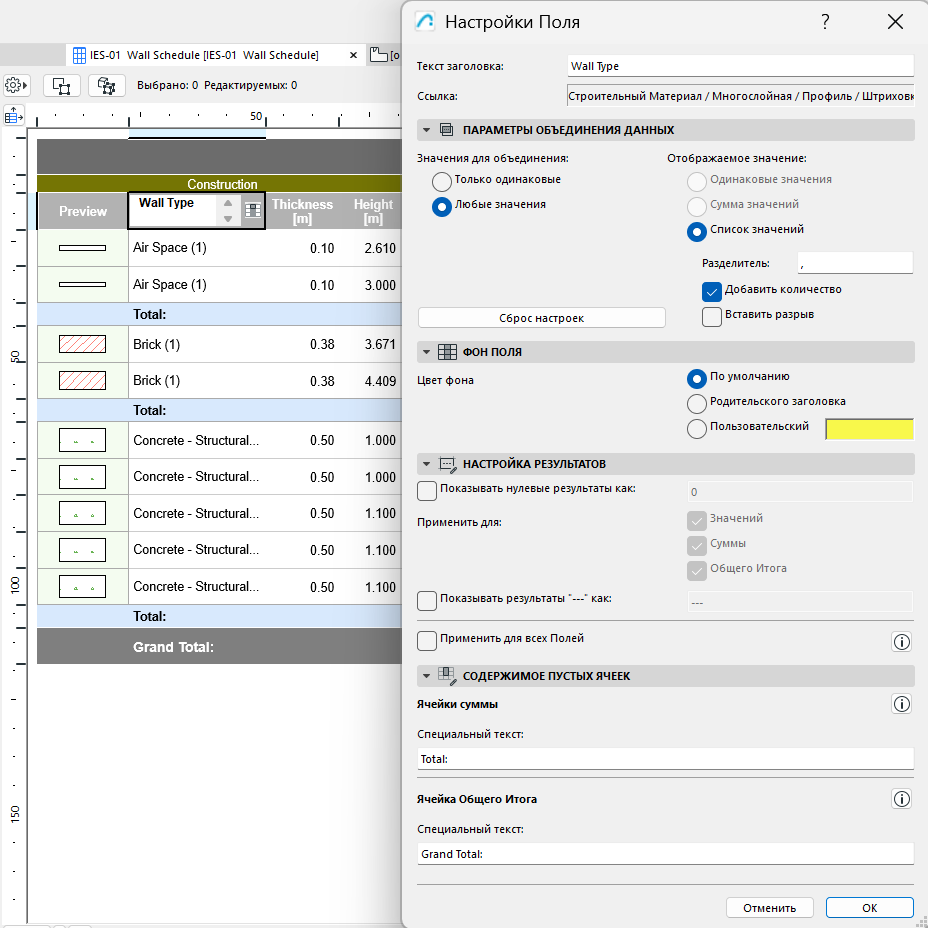
Task: Collapse the ФОН ПОЛЯ section
Action: pyautogui.click(x=426, y=352)
